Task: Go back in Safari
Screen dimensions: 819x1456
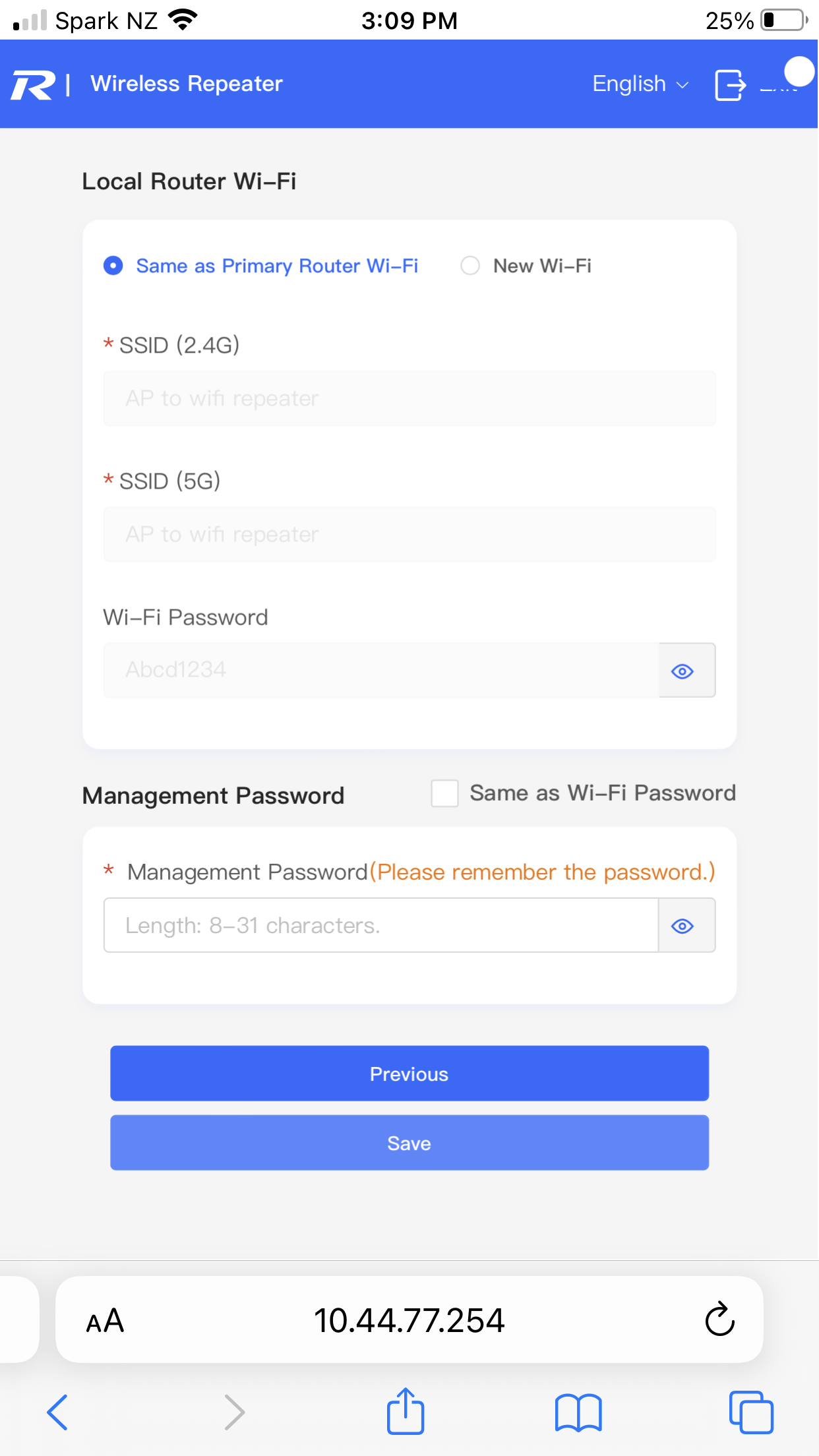Action: pos(57,1412)
